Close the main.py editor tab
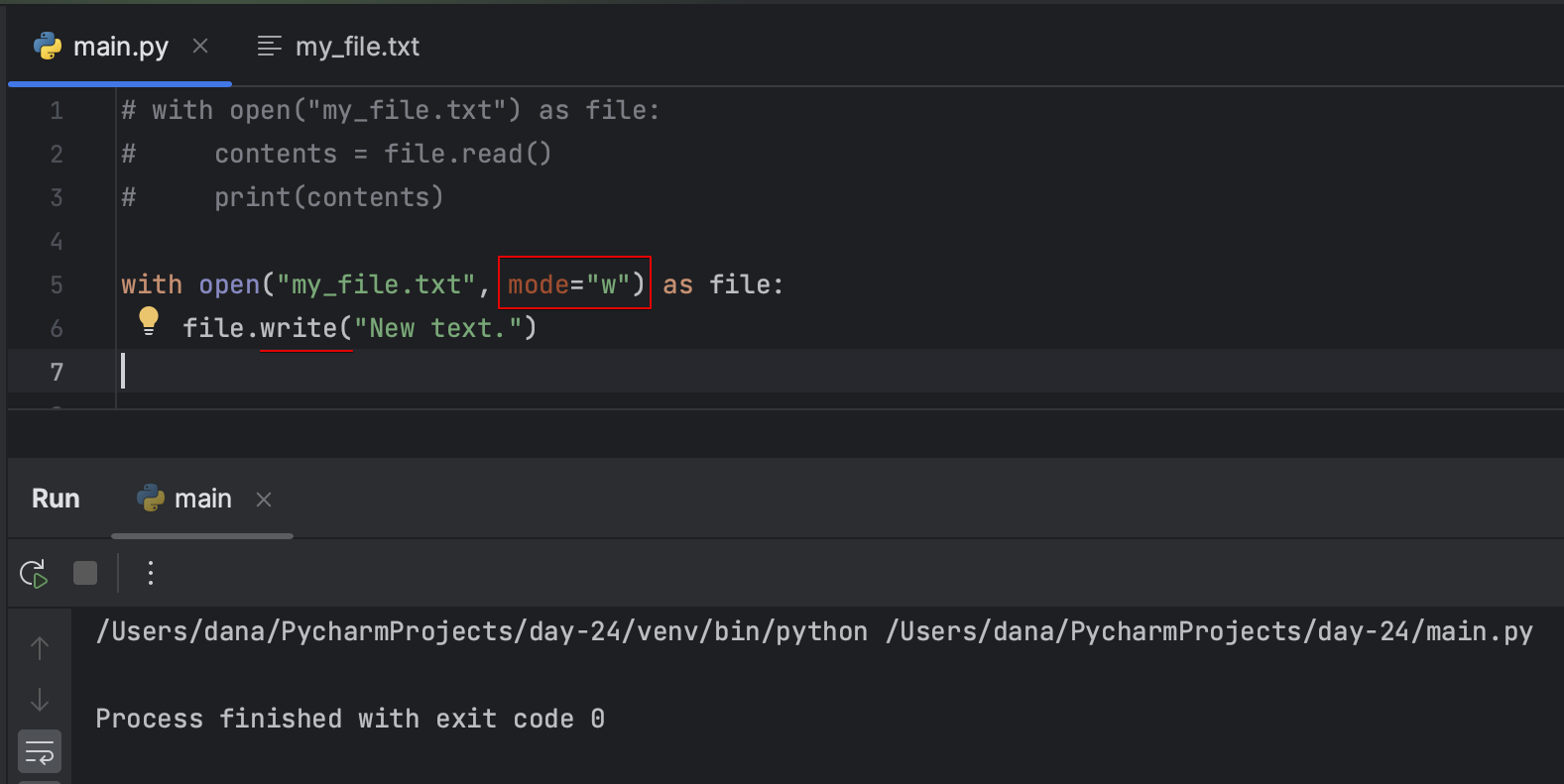 (x=200, y=46)
